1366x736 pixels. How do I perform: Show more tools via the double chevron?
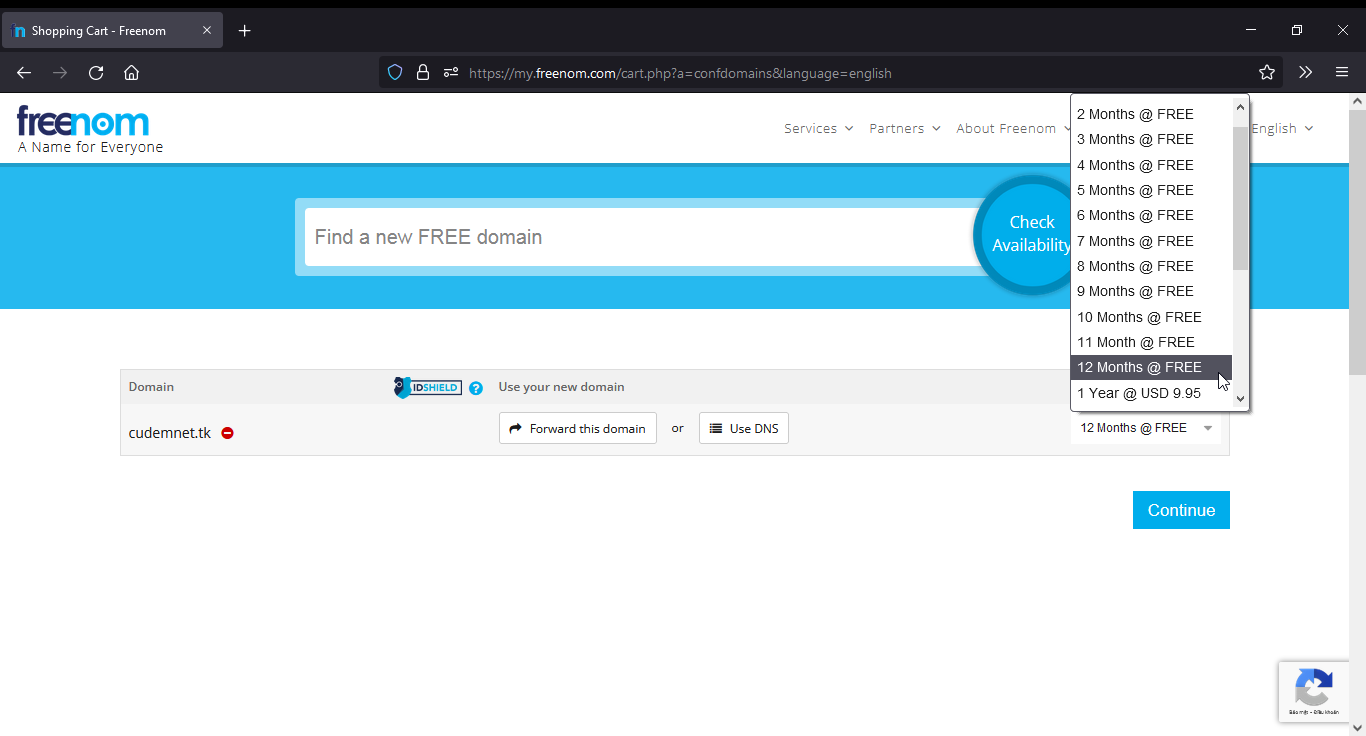click(x=1305, y=72)
